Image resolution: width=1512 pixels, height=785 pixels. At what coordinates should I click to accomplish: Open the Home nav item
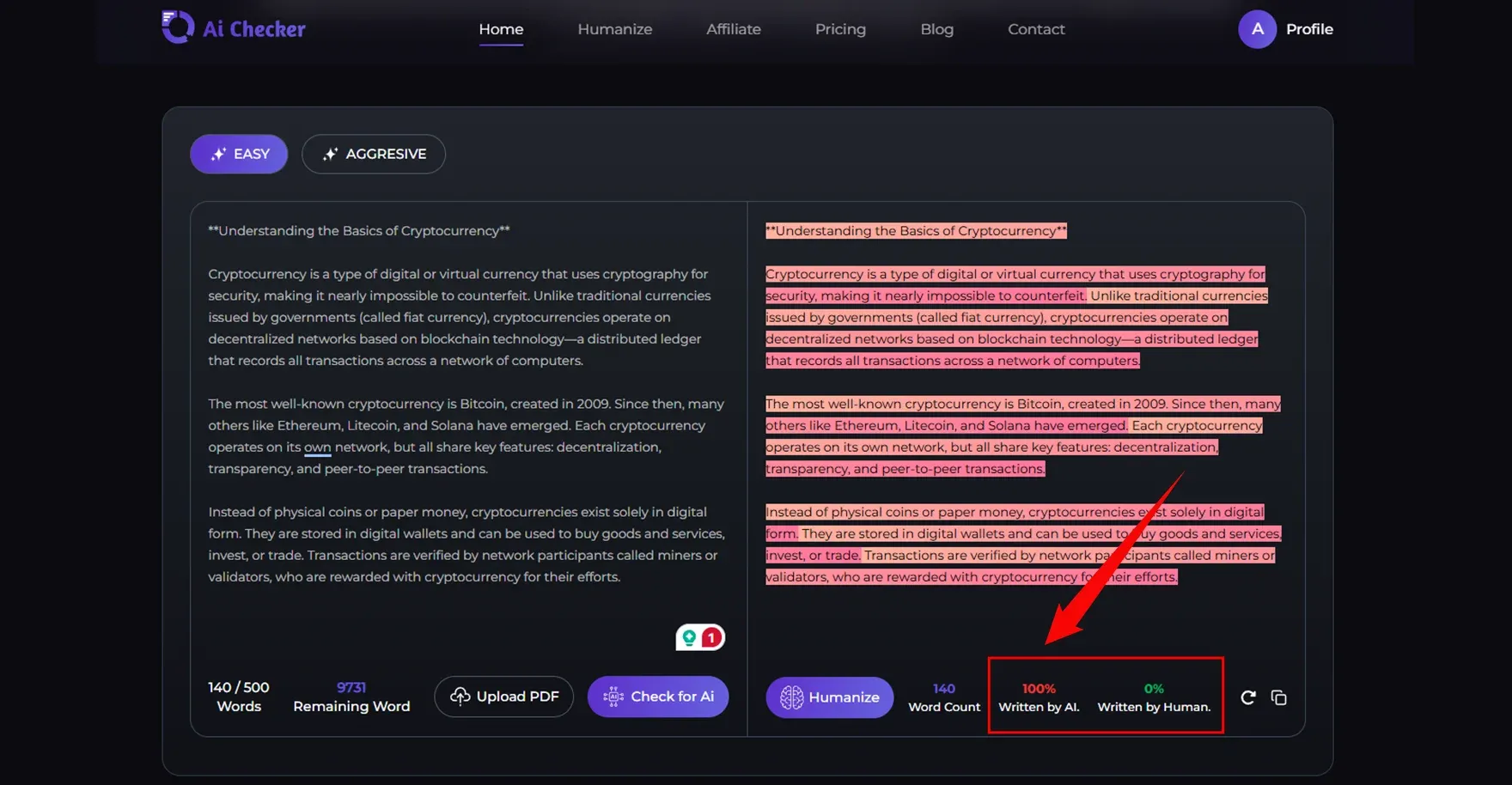501,29
